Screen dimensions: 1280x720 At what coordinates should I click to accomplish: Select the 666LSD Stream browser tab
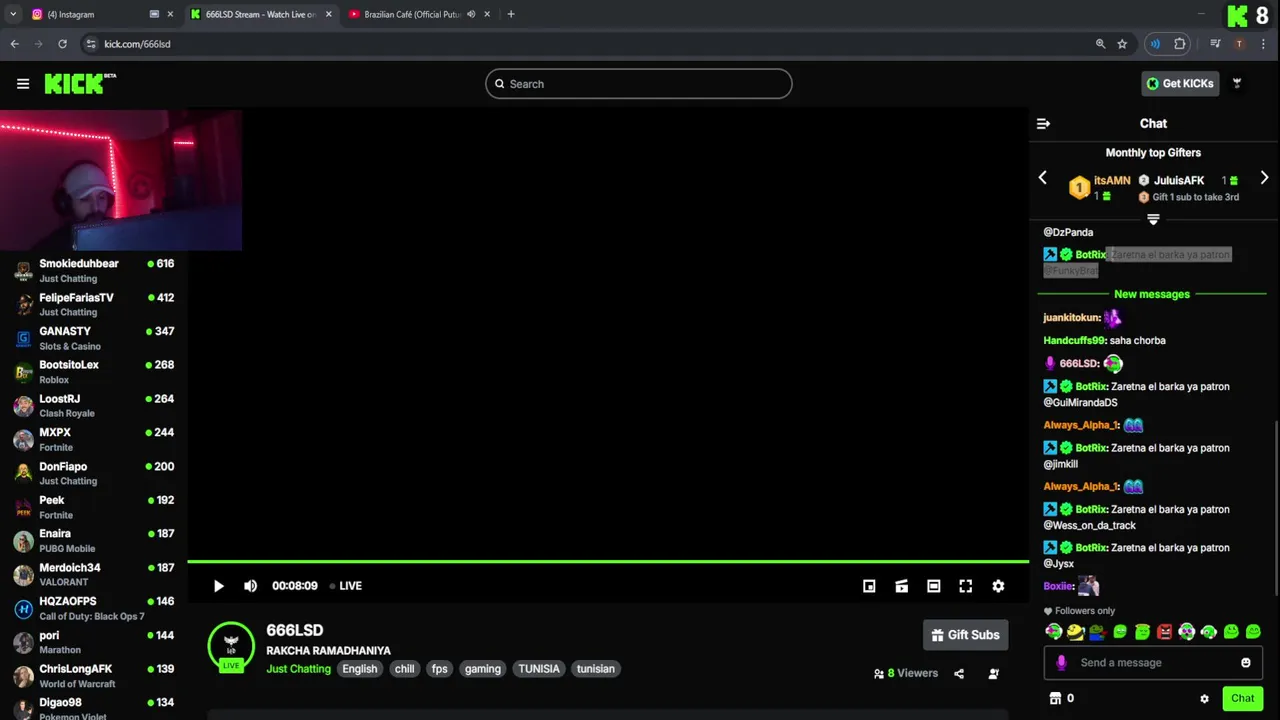point(260,14)
